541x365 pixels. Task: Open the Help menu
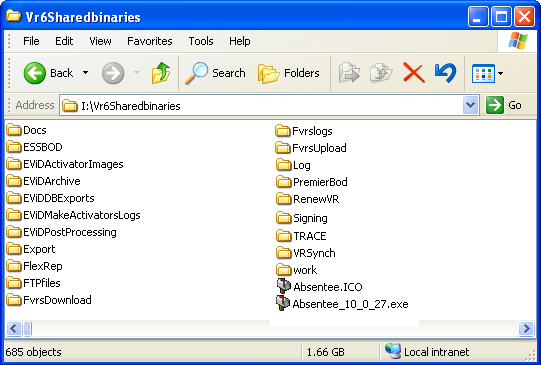tap(239, 41)
